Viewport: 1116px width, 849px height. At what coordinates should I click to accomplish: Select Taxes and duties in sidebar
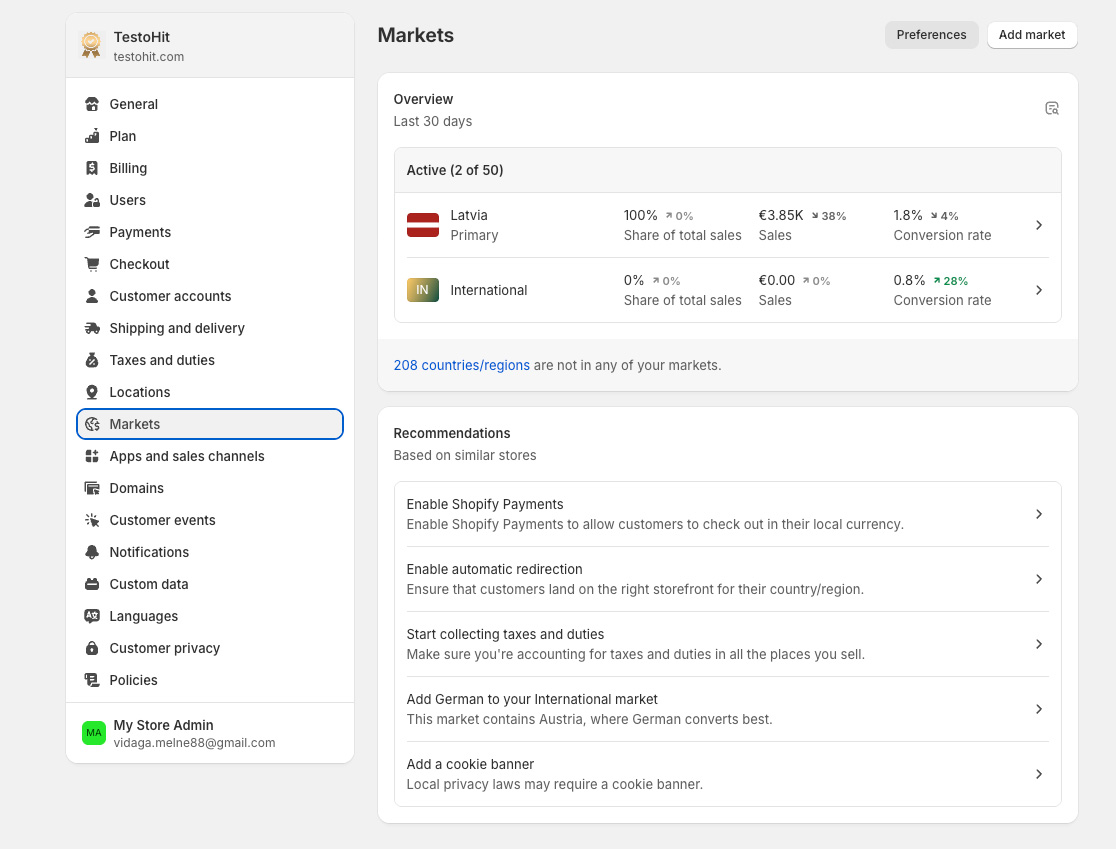[162, 360]
